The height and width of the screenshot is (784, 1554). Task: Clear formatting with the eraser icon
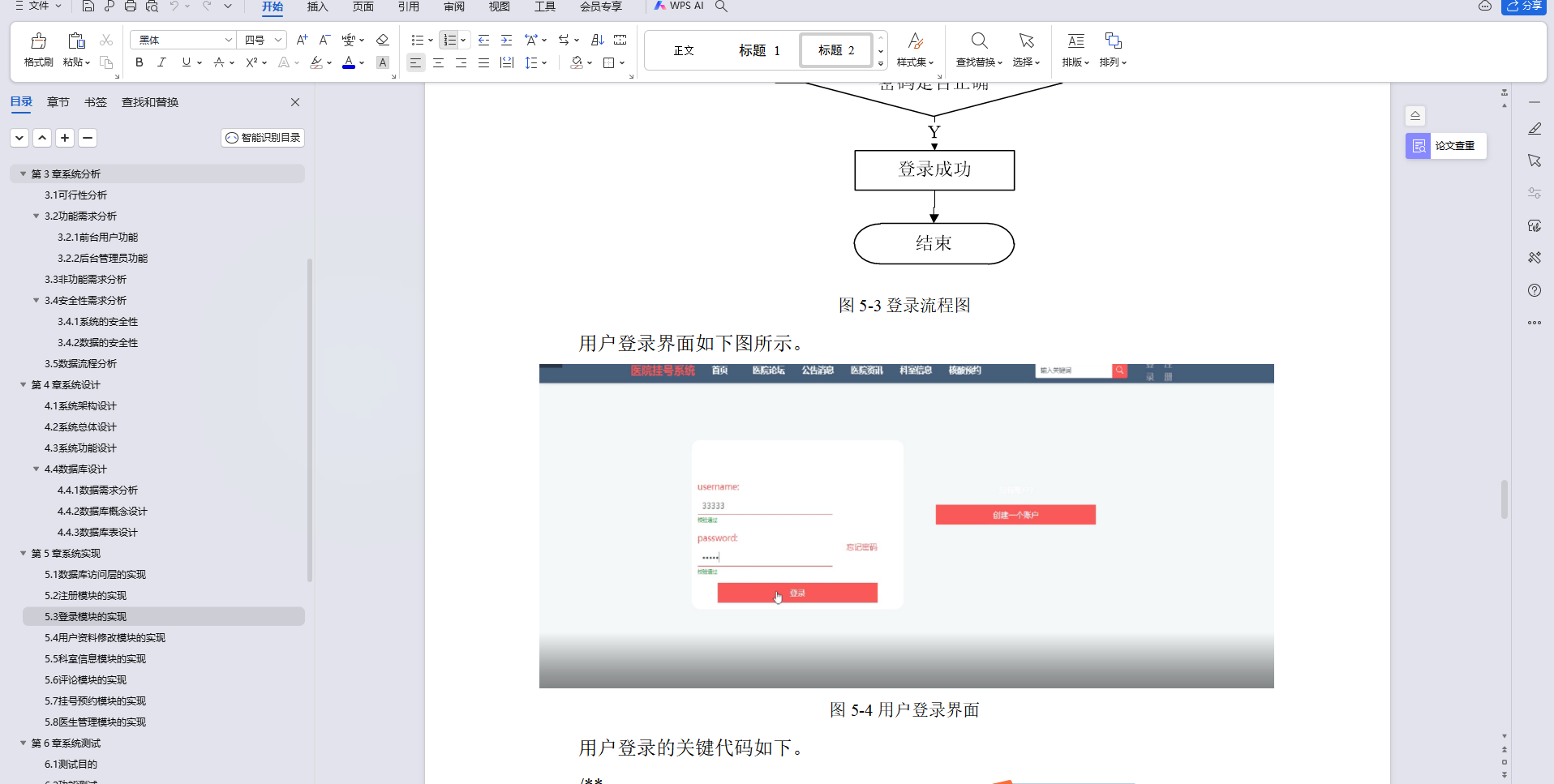(382, 39)
